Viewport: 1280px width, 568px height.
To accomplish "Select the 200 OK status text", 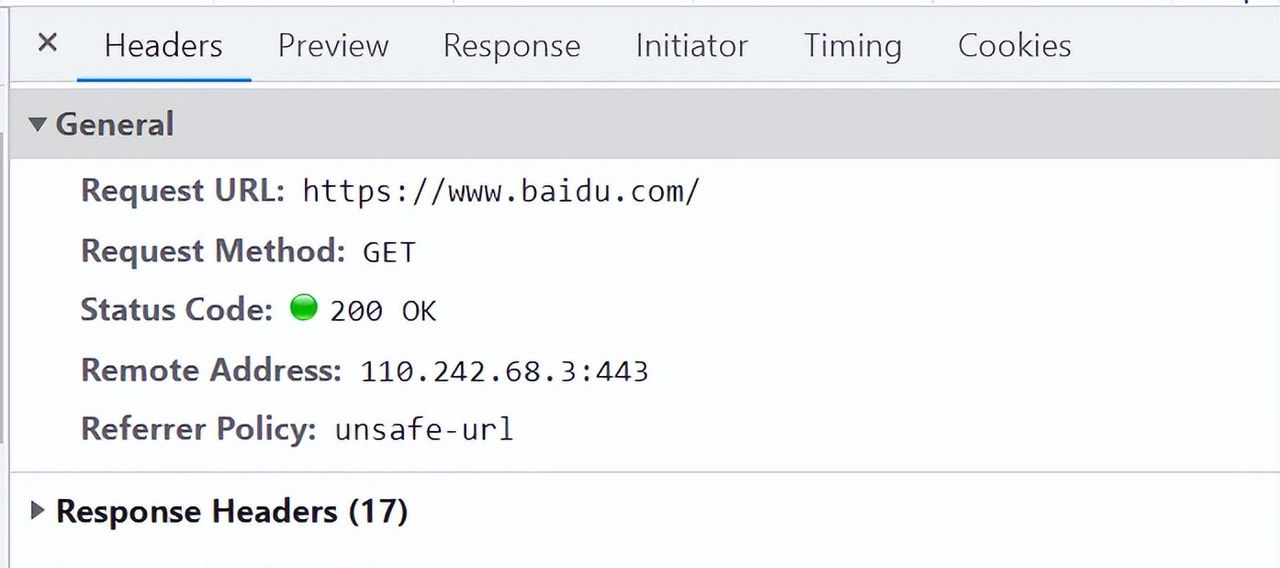I will click(x=383, y=311).
